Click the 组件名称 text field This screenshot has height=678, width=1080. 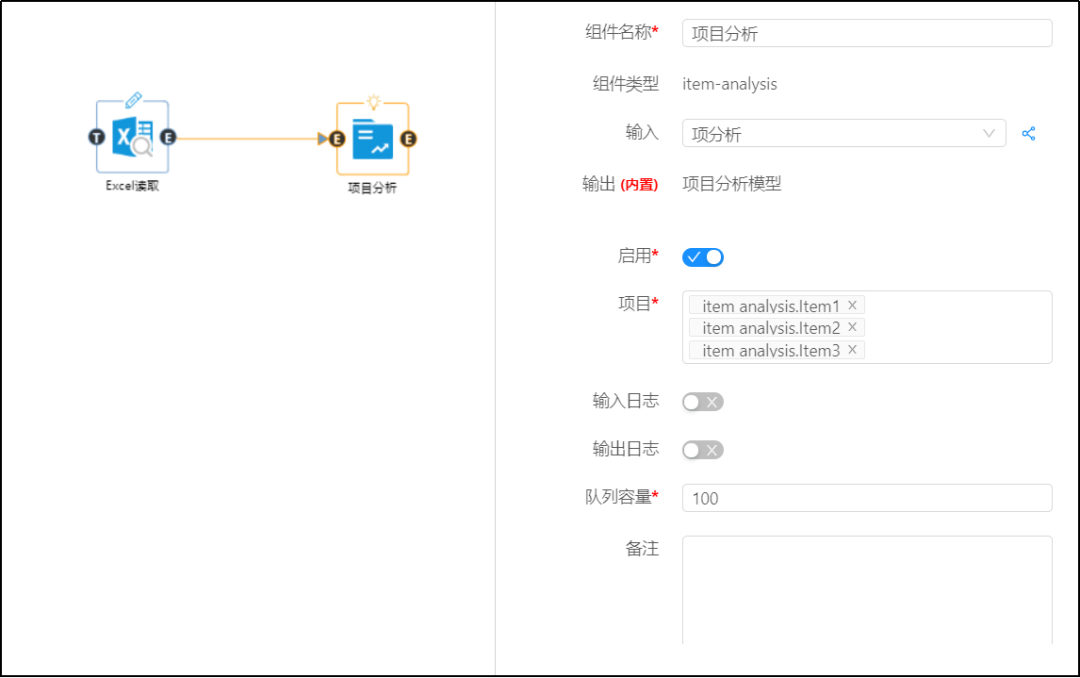[866, 33]
